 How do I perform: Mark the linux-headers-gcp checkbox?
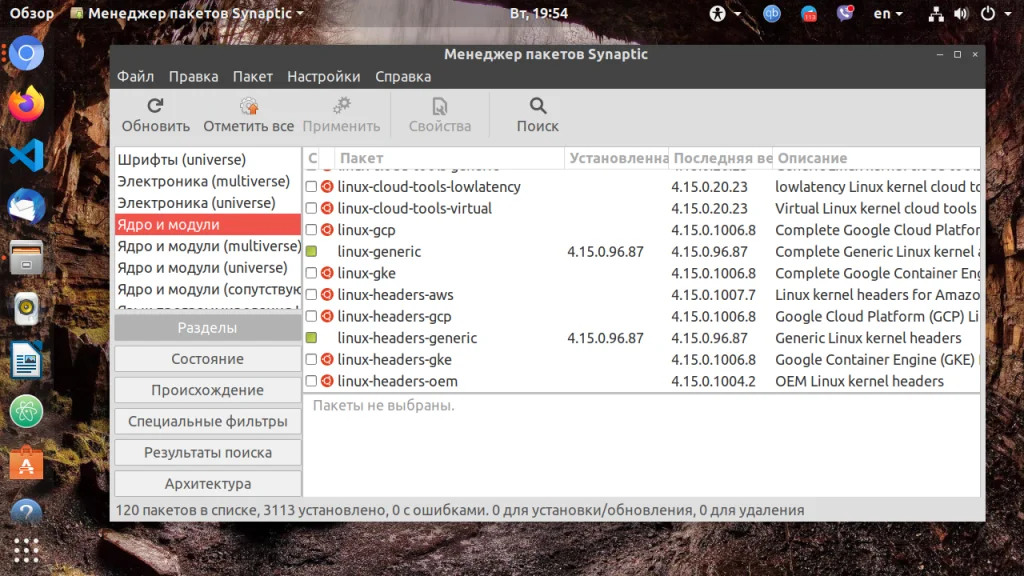click(x=312, y=316)
